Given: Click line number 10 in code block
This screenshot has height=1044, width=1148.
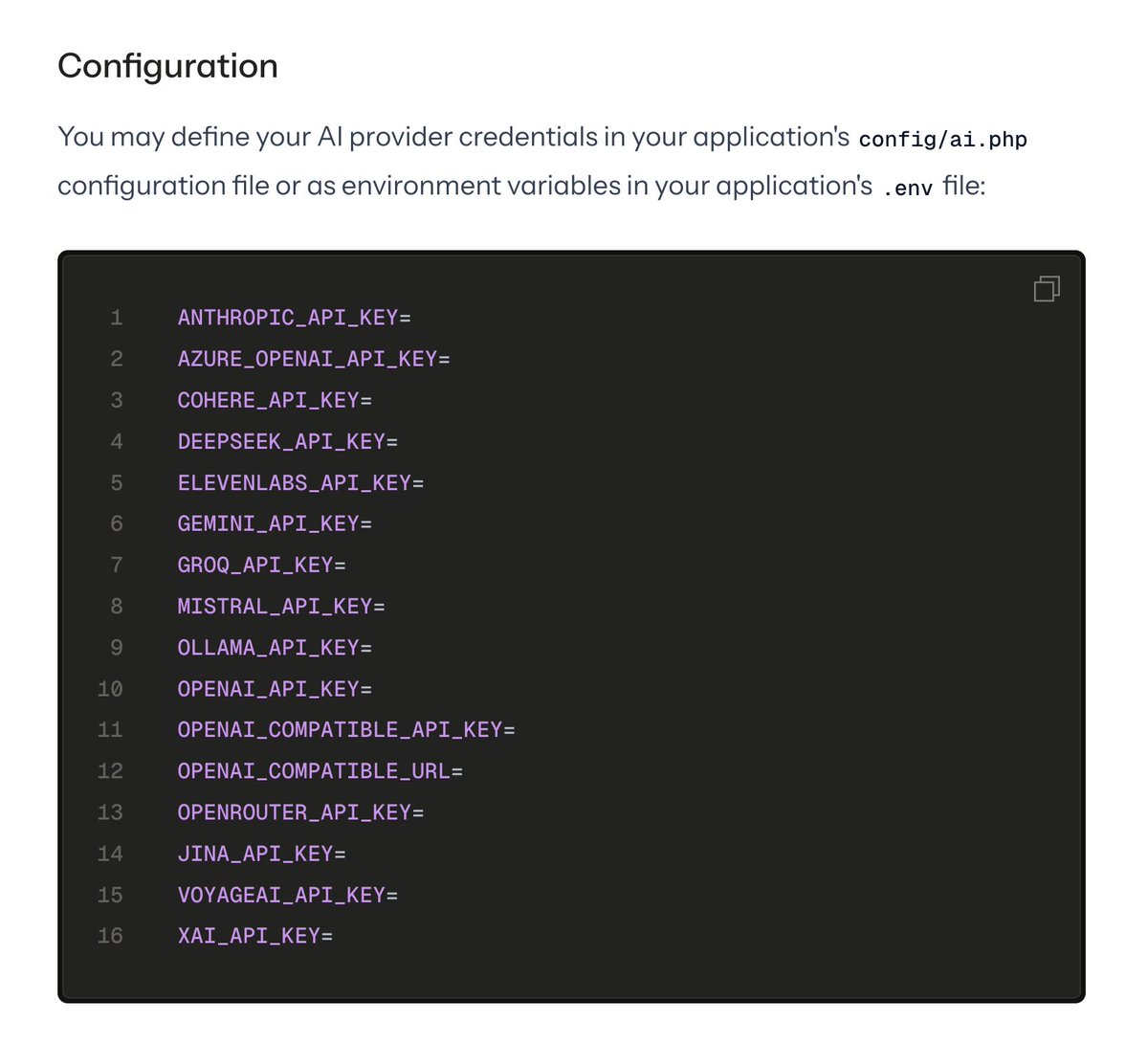Looking at the screenshot, I should coord(110,688).
